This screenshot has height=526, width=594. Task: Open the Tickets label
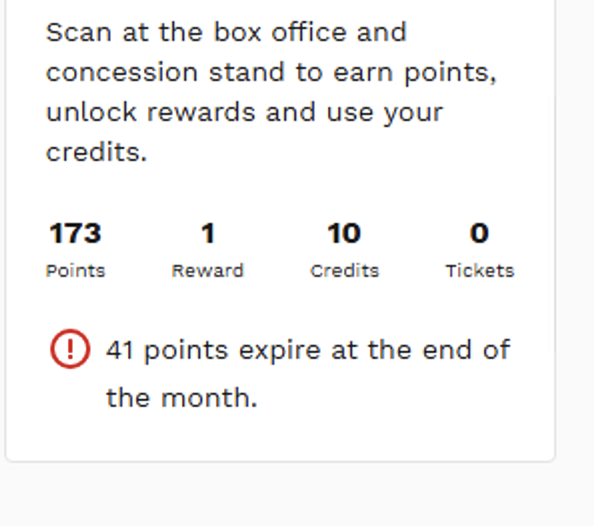pos(480,271)
